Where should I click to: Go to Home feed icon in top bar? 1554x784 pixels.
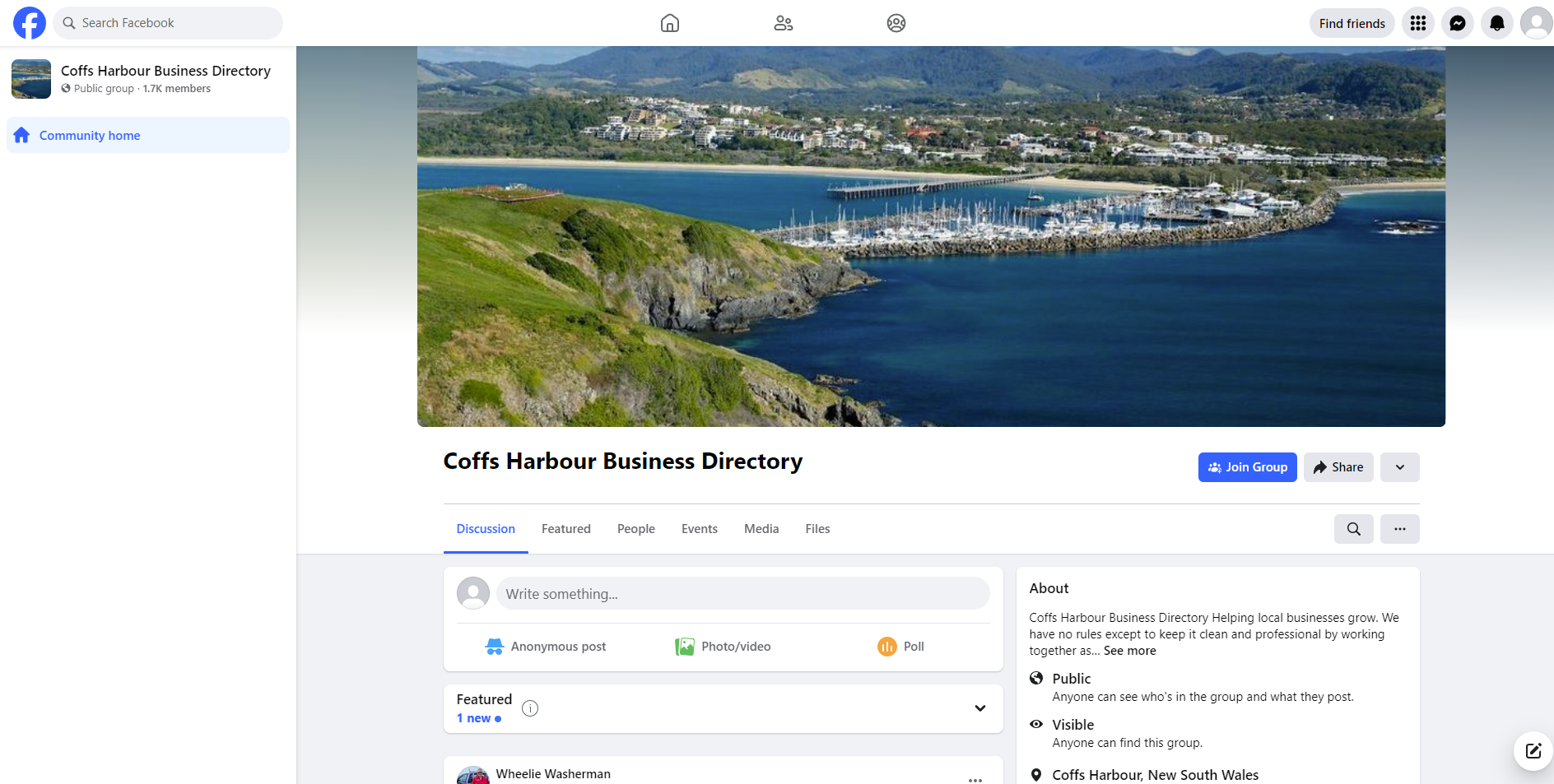click(x=670, y=23)
